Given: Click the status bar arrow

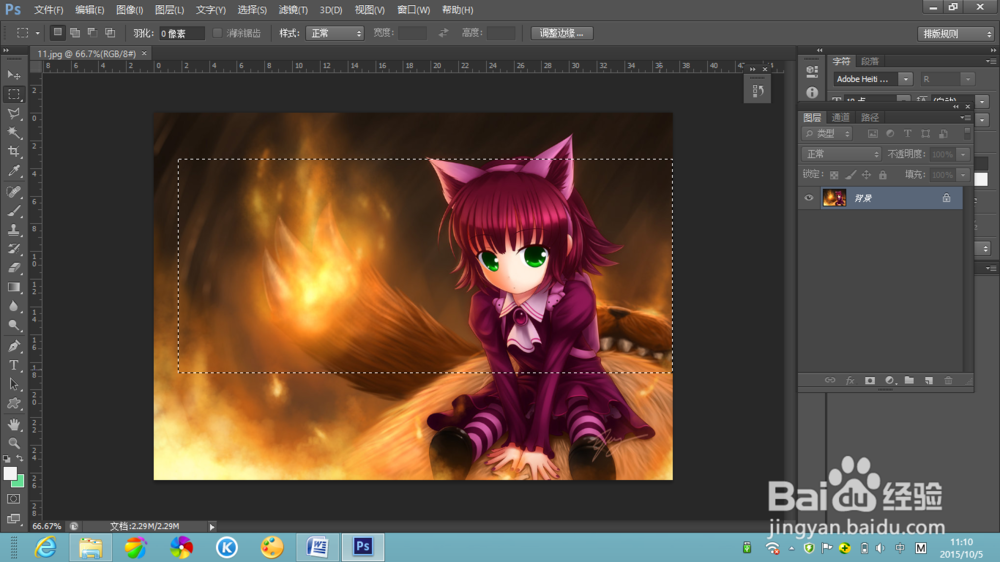Looking at the screenshot, I should coord(212,526).
